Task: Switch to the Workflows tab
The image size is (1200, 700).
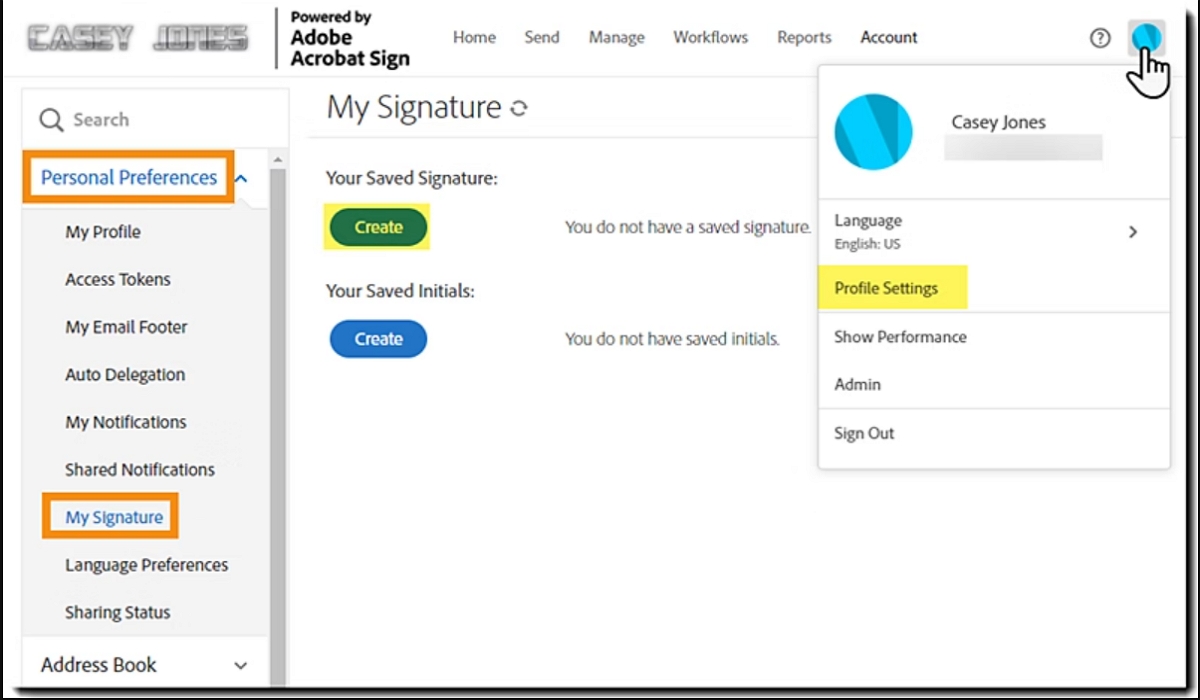Action: pos(710,37)
